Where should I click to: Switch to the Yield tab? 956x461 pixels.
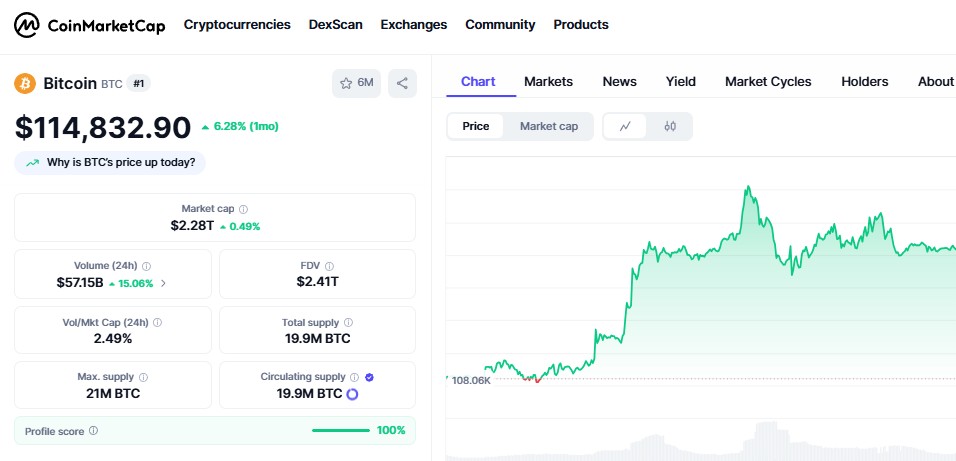680,82
